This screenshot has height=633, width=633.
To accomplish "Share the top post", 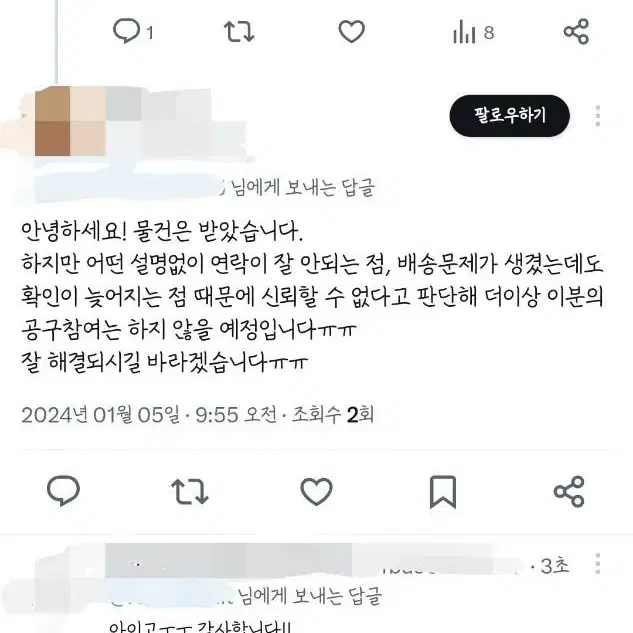I will coord(576,31).
